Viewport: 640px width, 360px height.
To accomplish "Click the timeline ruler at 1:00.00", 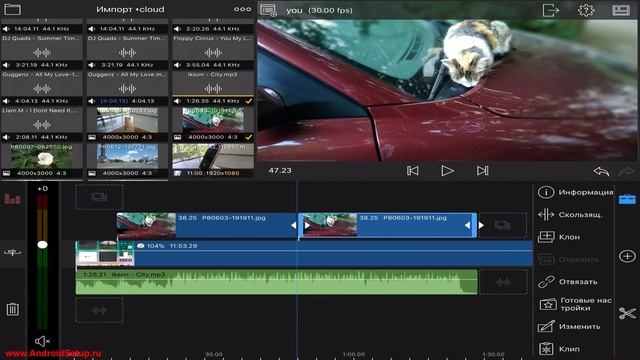I will pos(353,354).
